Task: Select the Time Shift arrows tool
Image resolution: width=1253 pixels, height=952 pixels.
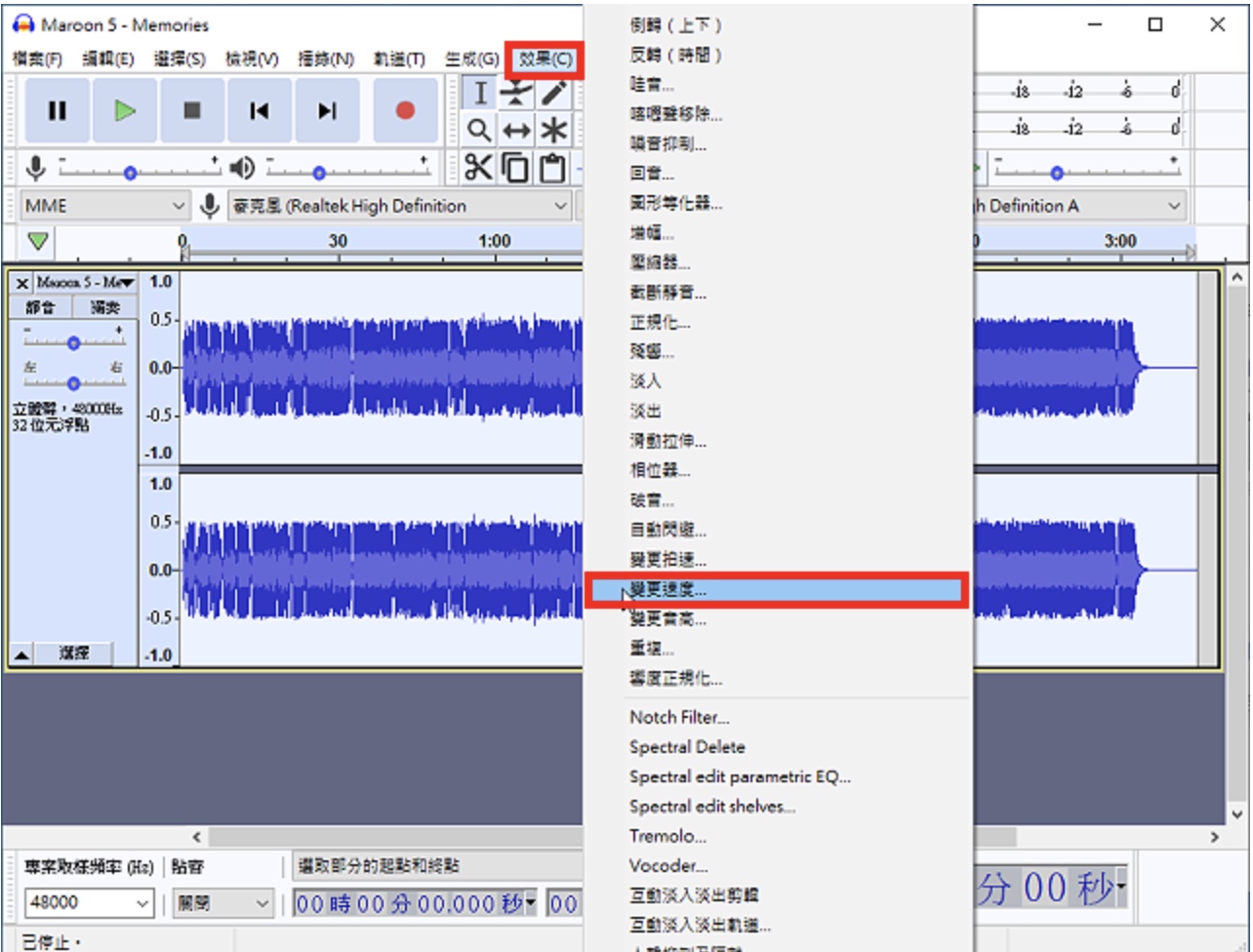Action: pos(516,130)
